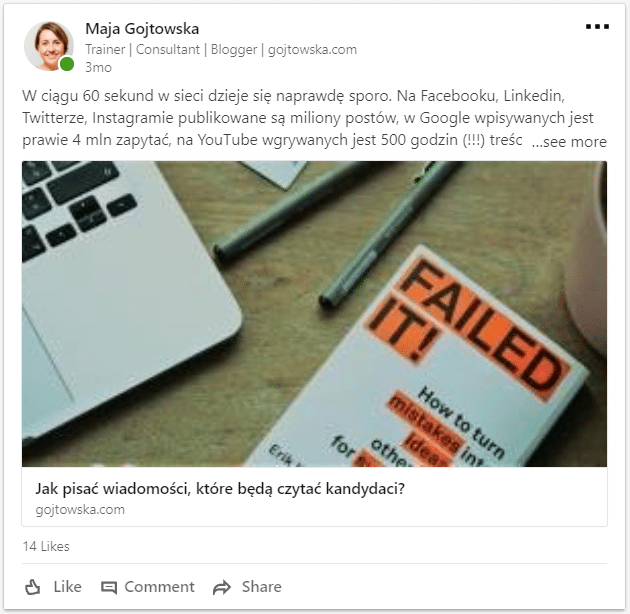Open article titled Jak pisać wiadomości
Image resolution: width=630 pixels, height=614 pixels.
(220, 489)
